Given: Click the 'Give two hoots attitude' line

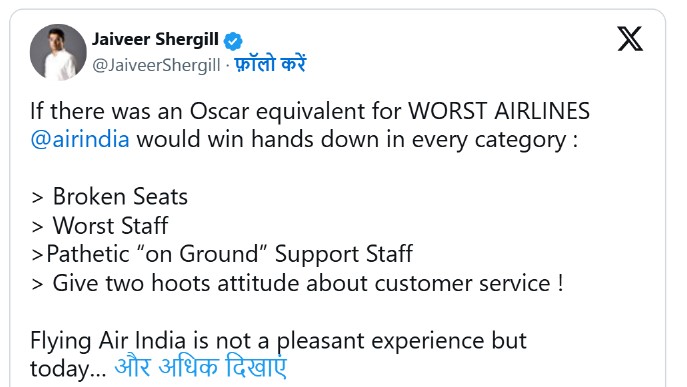Looking at the screenshot, I should click(x=297, y=283).
